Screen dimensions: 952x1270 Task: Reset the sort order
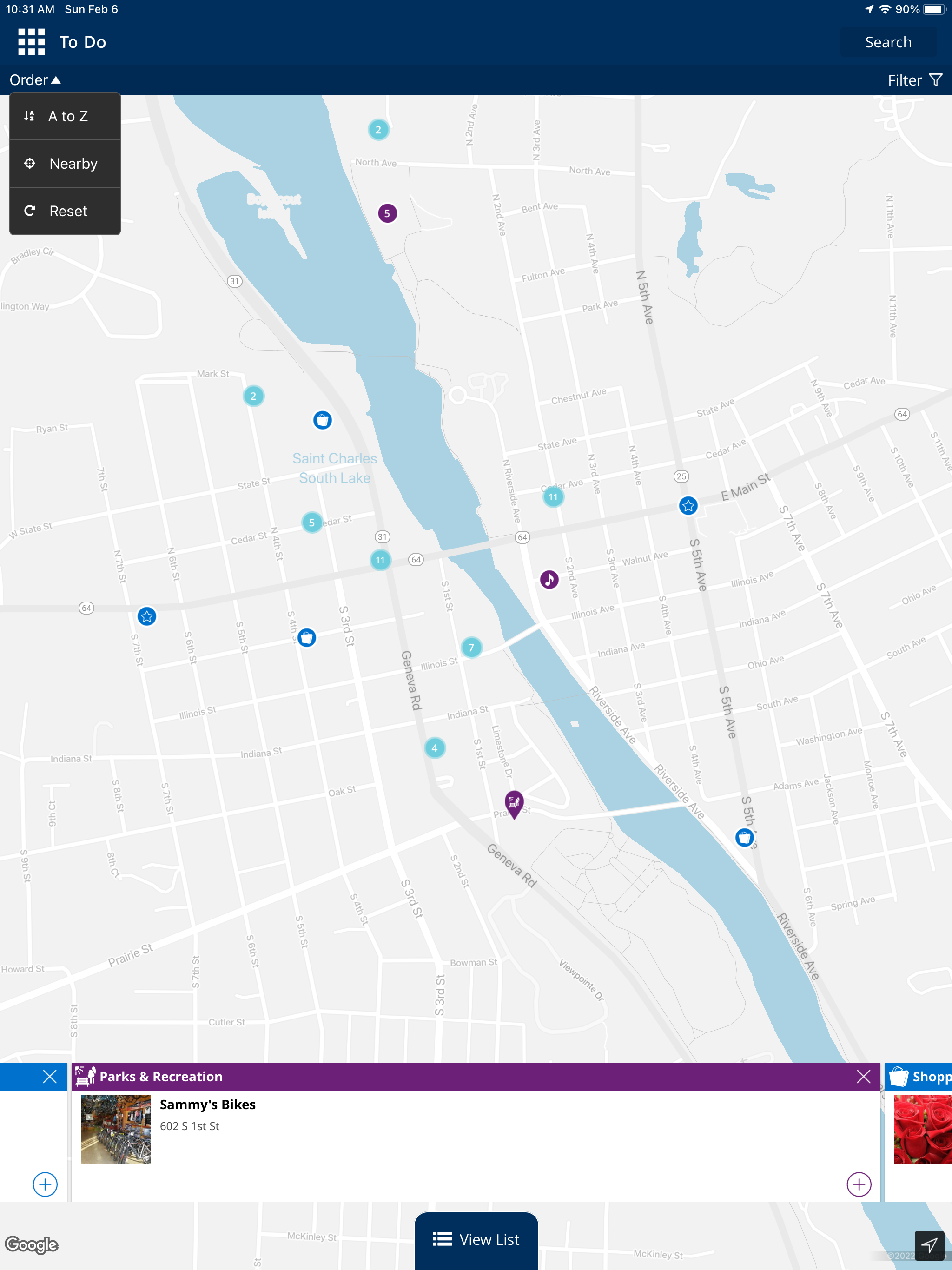coord(65,212)
